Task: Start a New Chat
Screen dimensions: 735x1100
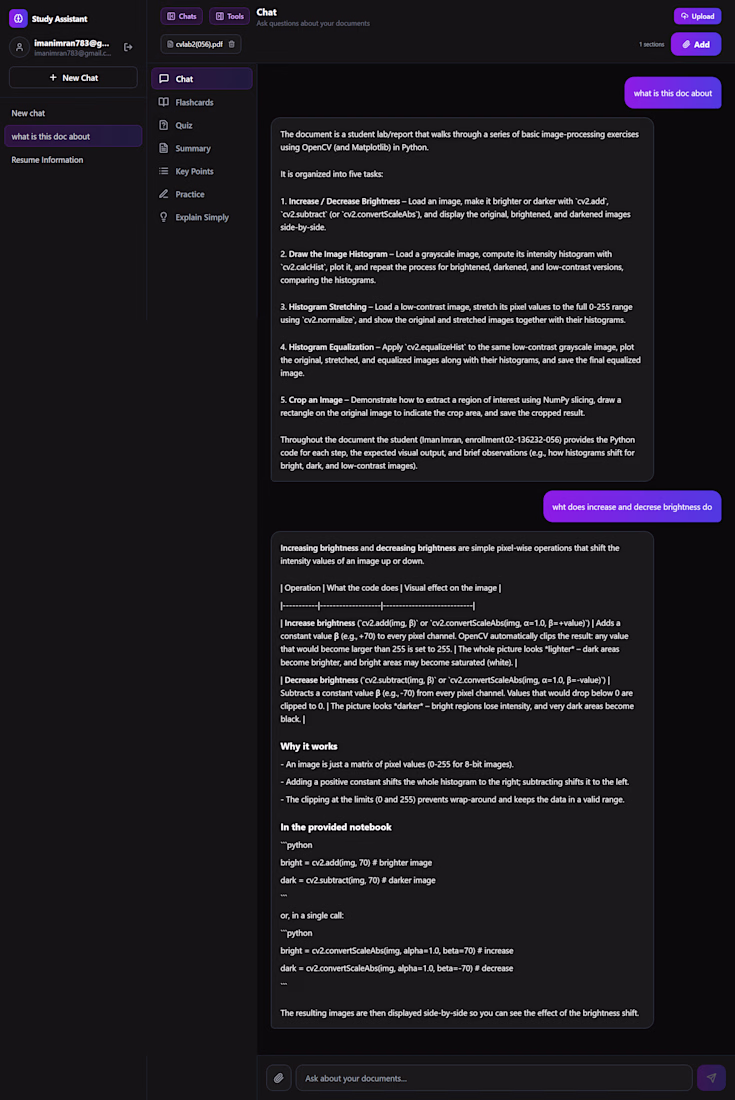Action: pos(73,78)
